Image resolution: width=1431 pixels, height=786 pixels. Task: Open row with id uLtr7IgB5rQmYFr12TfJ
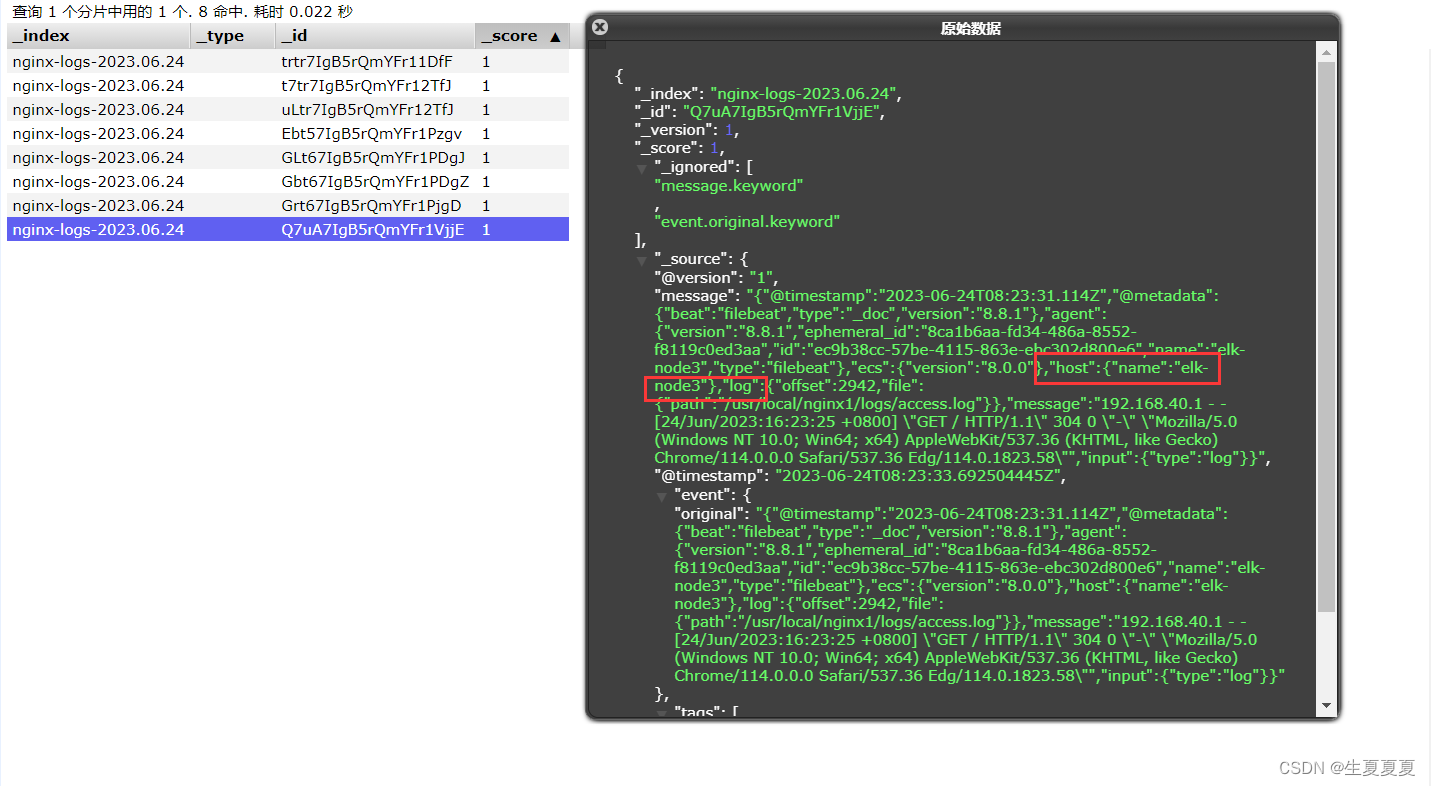[288, 110]
